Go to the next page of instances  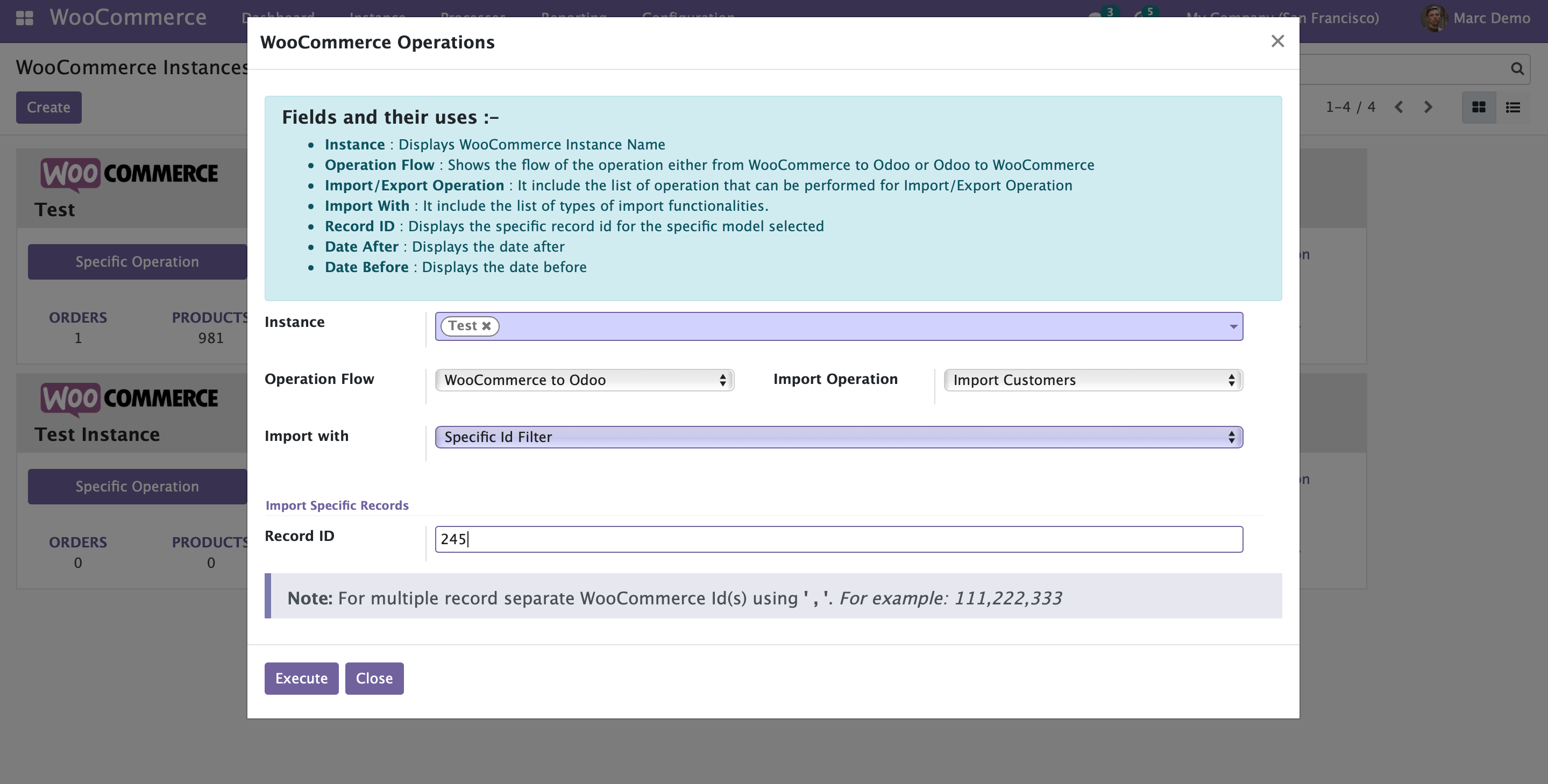tap(1429, 107)
